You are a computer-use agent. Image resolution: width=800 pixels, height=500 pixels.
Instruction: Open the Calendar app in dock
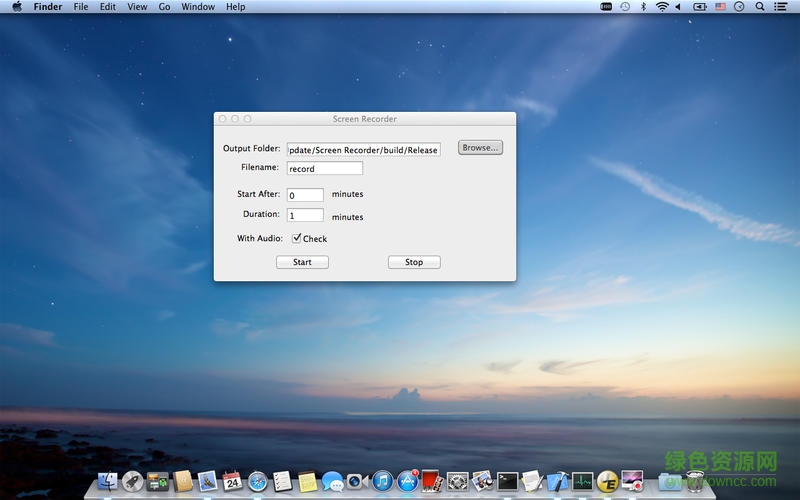[233, 482]
